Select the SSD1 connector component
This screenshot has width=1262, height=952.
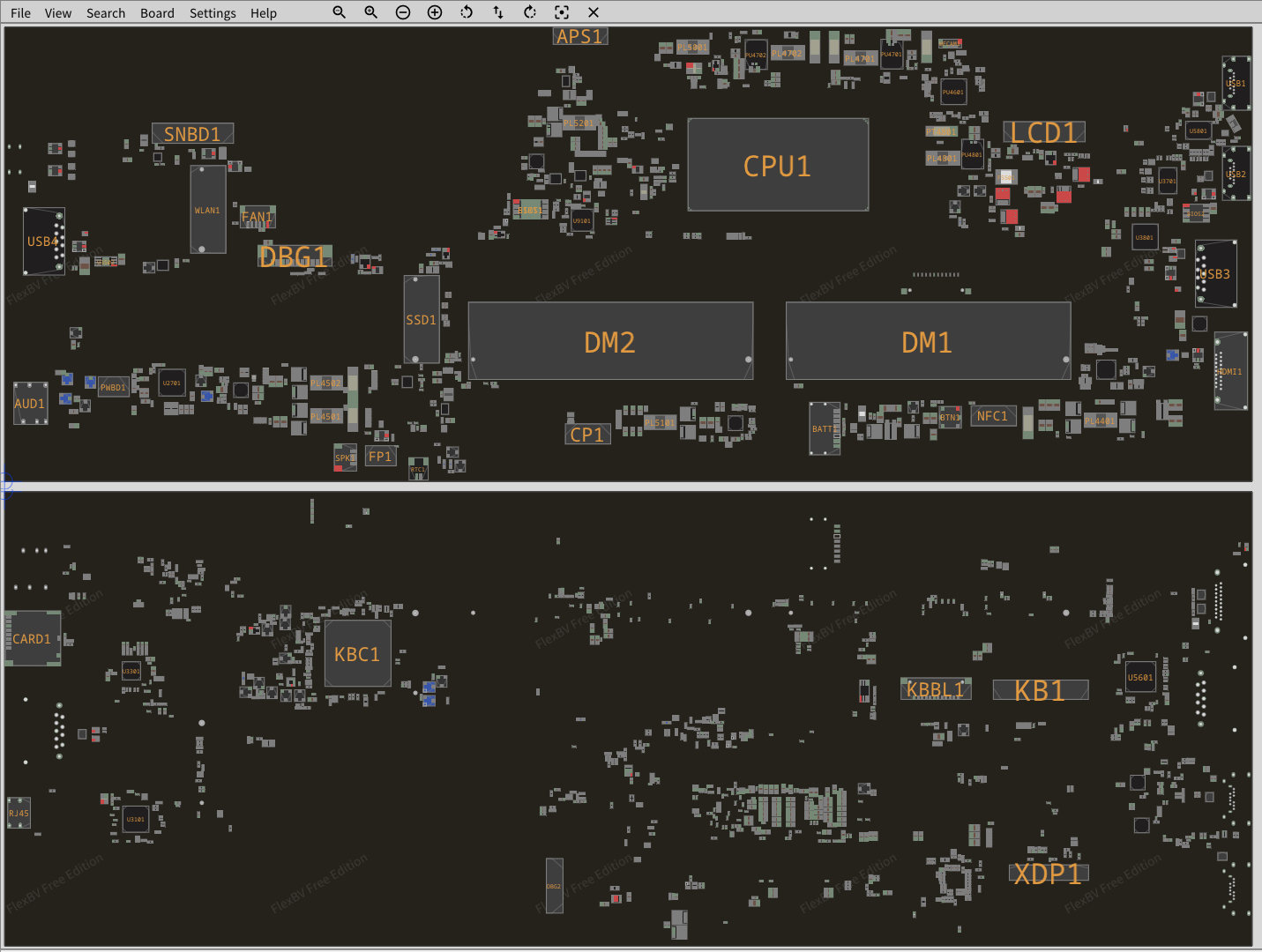[x=421, y=319]
